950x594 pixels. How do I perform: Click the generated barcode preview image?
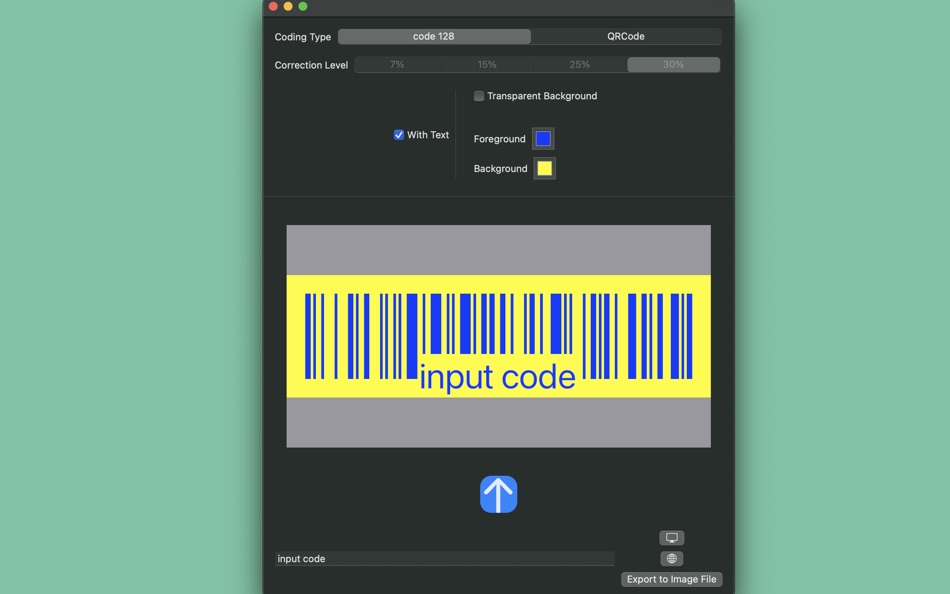(x=499, y=336)
